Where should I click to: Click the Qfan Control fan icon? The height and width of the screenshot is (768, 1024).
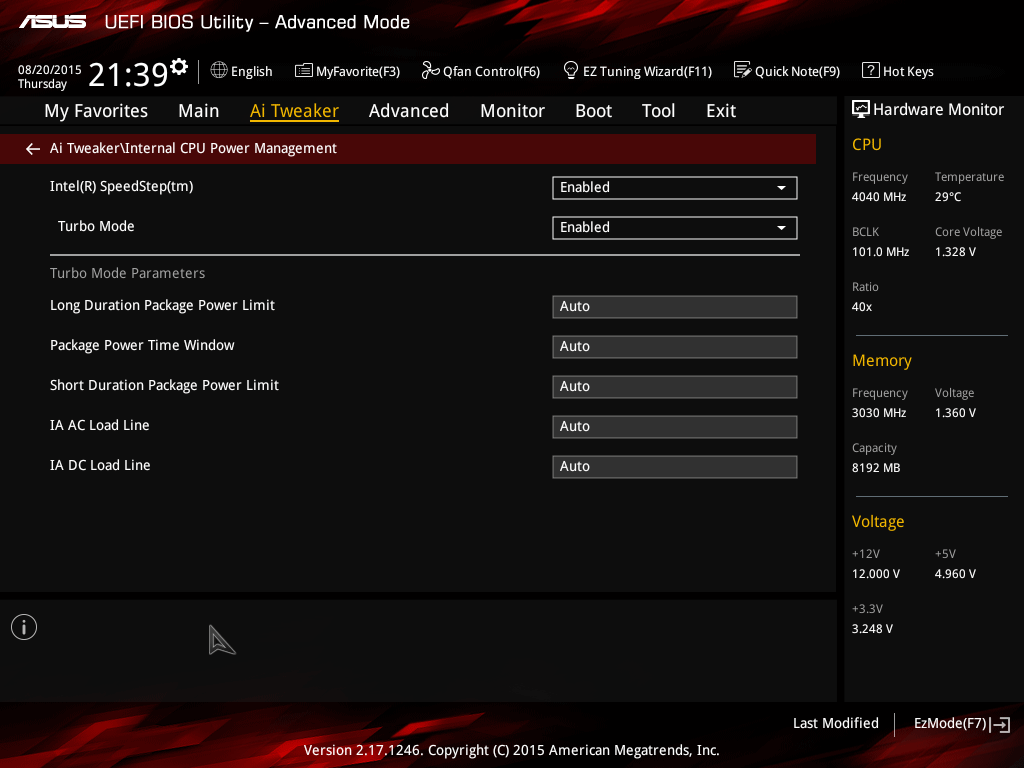(x=430, y=70)
